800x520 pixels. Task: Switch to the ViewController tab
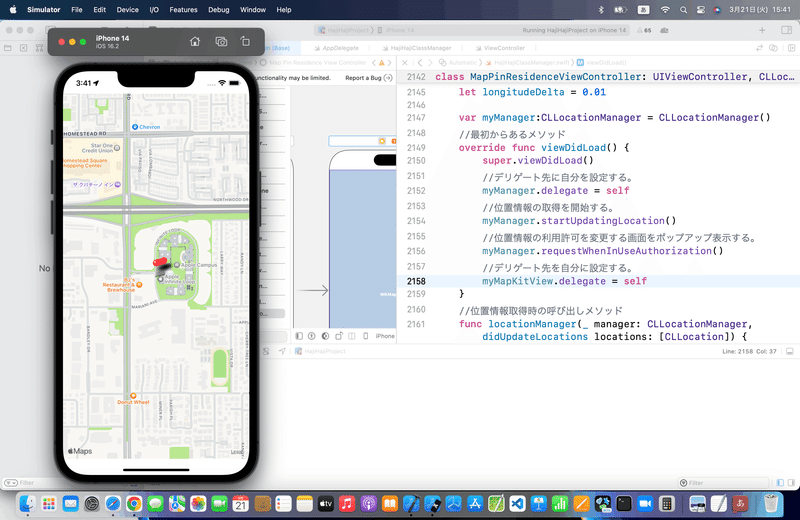point(500,48)
